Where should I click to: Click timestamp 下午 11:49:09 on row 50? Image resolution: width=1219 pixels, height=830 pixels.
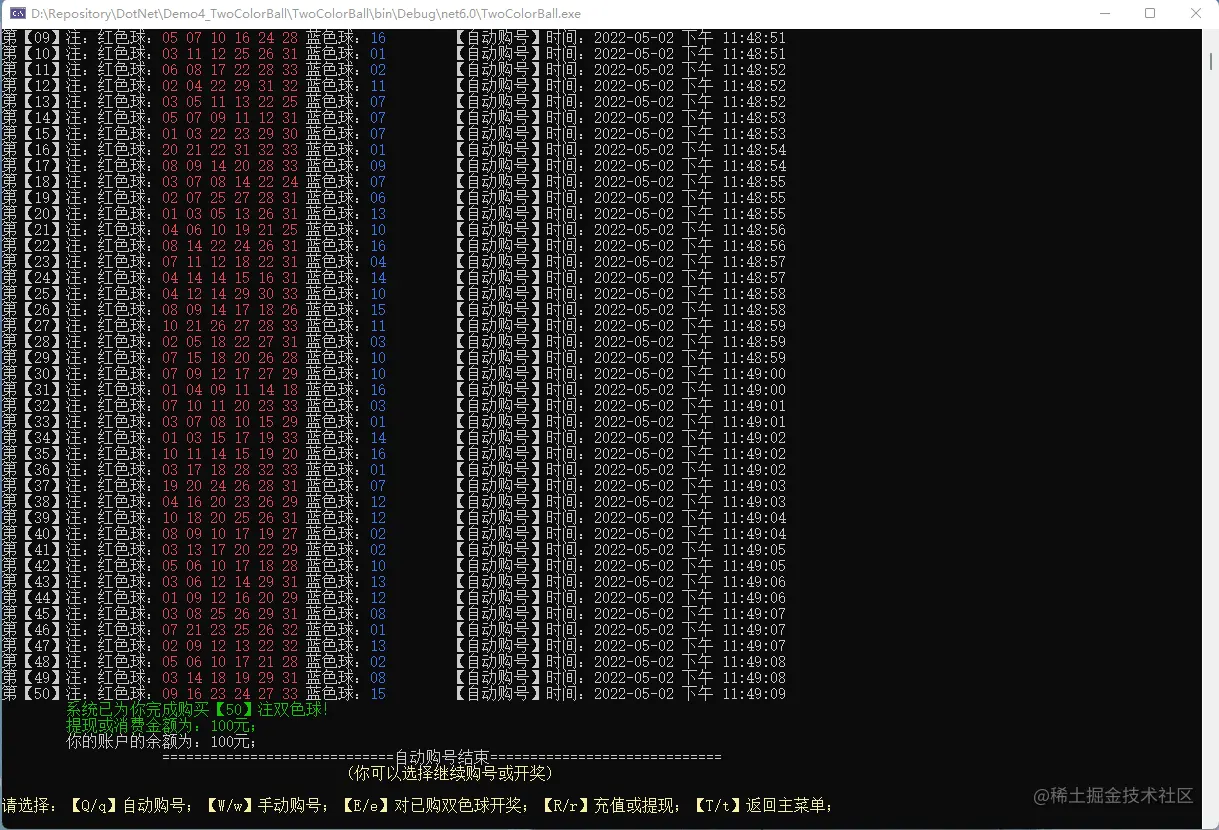point(734,694)
